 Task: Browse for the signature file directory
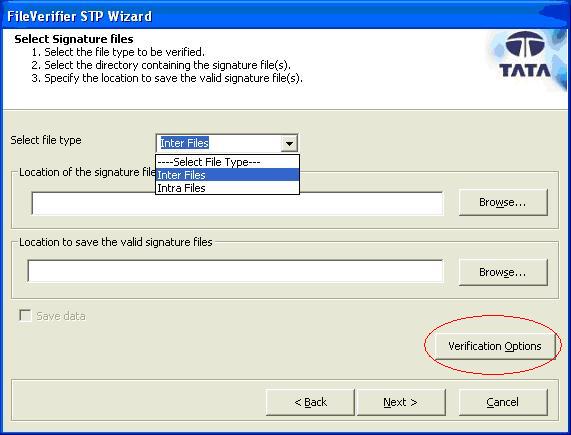[x=503, y=202]
